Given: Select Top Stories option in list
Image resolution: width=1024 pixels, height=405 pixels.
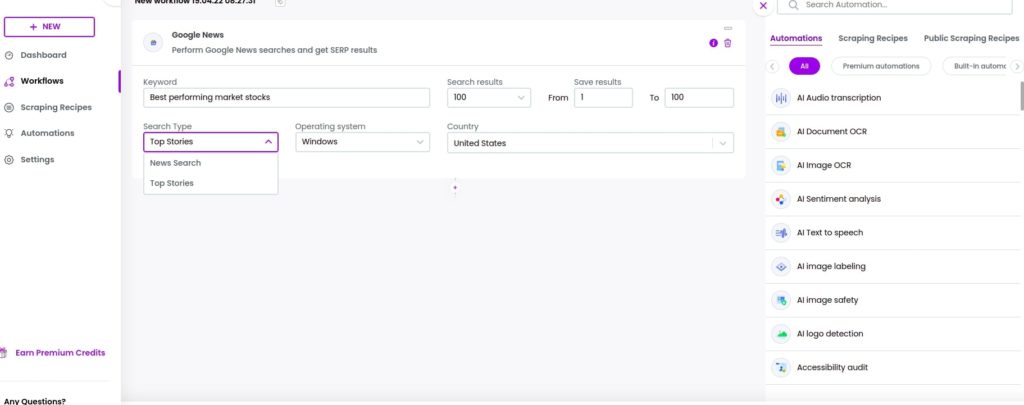Looking at the screenshot, I should pos(211,184).
